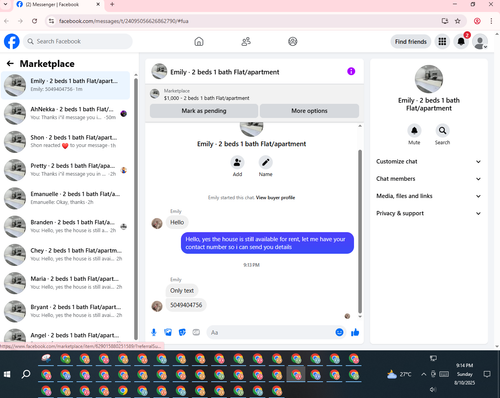Mute the conversation with bell icon
The height and width of the screenshot is (398, 500).
(414, 130)
